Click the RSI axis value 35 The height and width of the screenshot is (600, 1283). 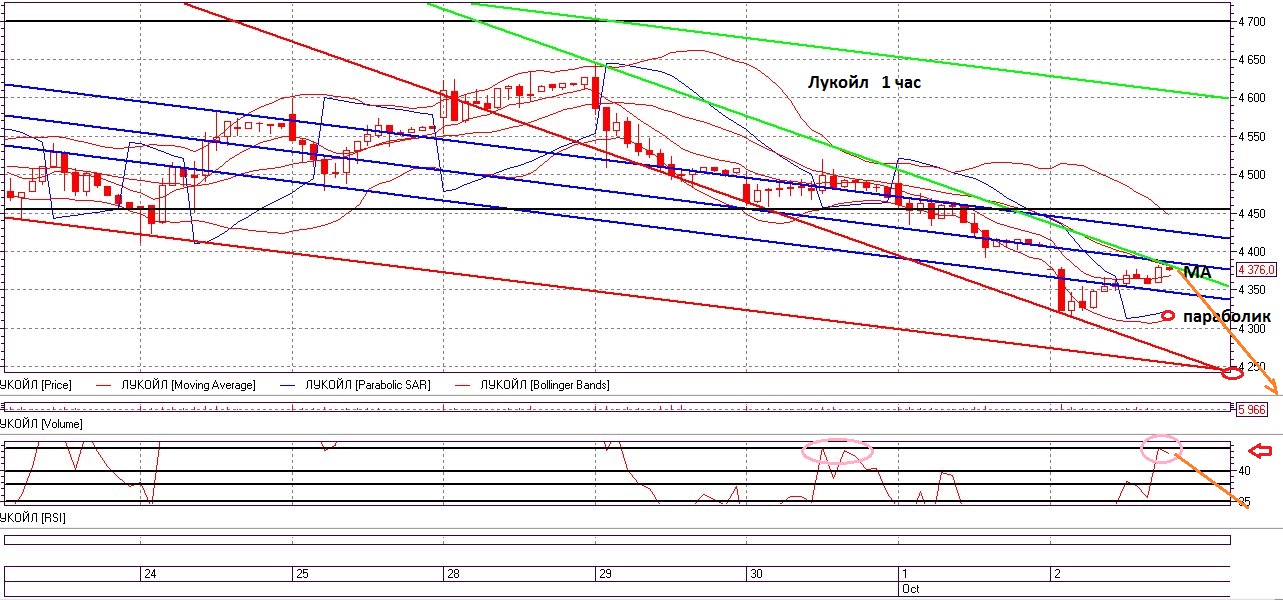tap(1245, 501)
